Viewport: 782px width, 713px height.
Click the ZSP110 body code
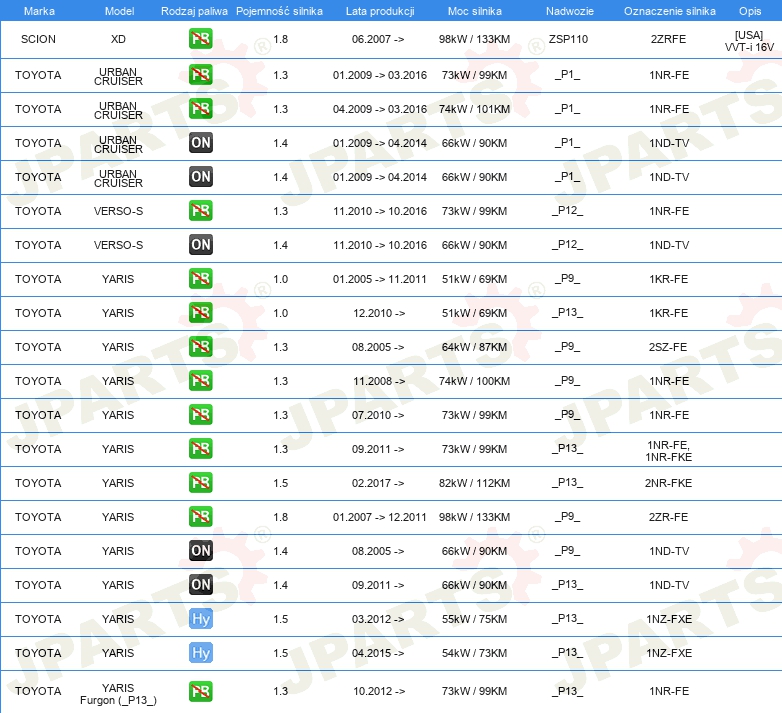(568, 39)
